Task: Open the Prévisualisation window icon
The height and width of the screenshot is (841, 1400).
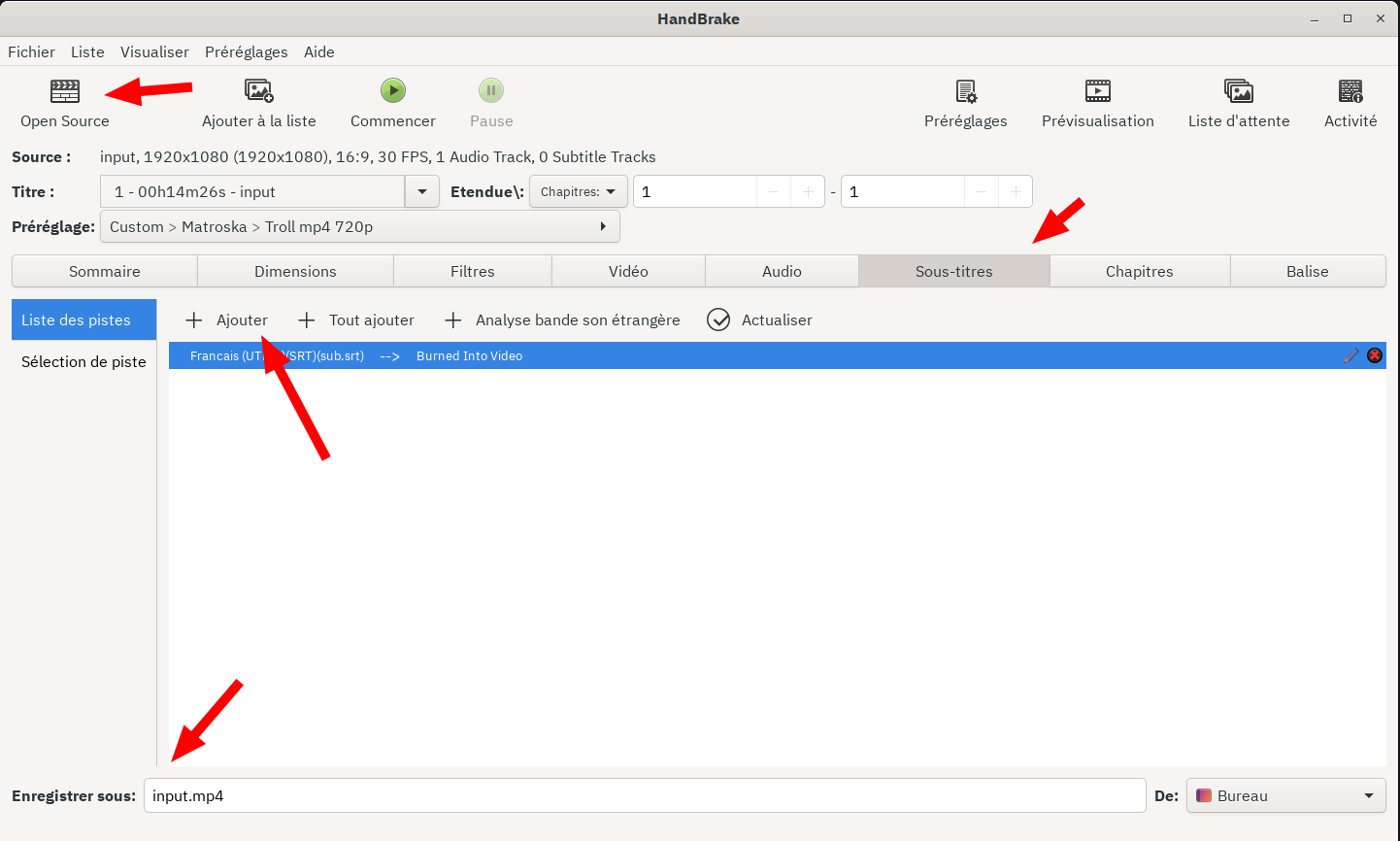Action: click(x=1097, y=91)
